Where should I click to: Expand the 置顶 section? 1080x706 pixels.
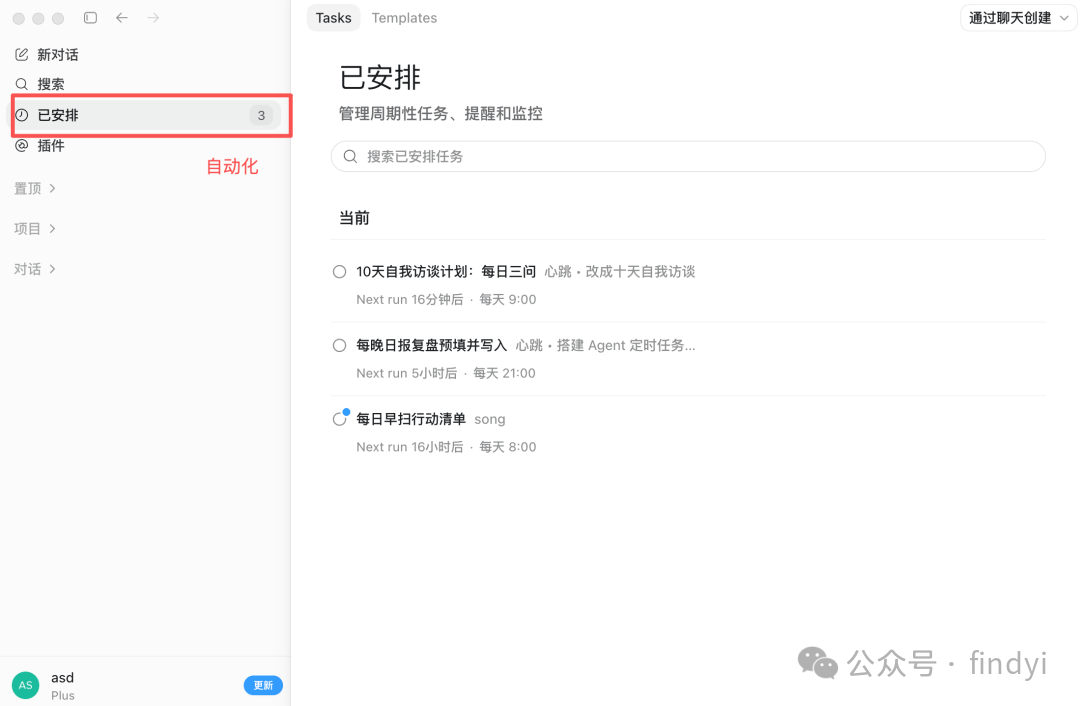pos(34,188)
